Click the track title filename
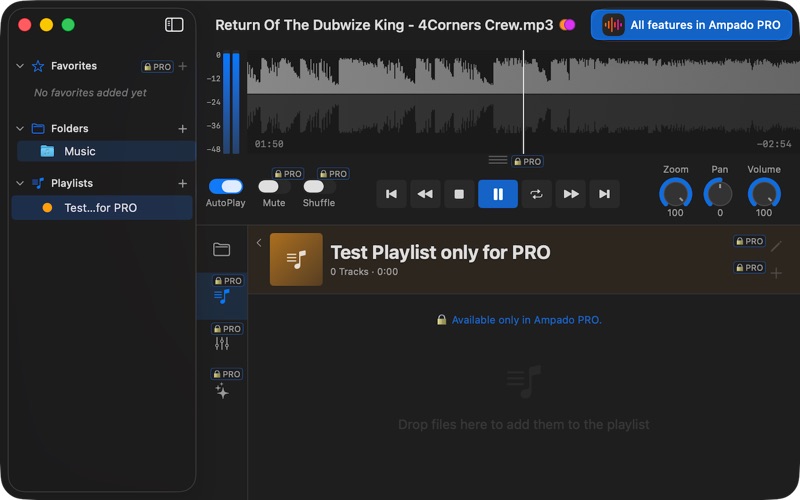The width and height of the screenshot is (800, 500). pyautogui.click(x=384, y=25)
